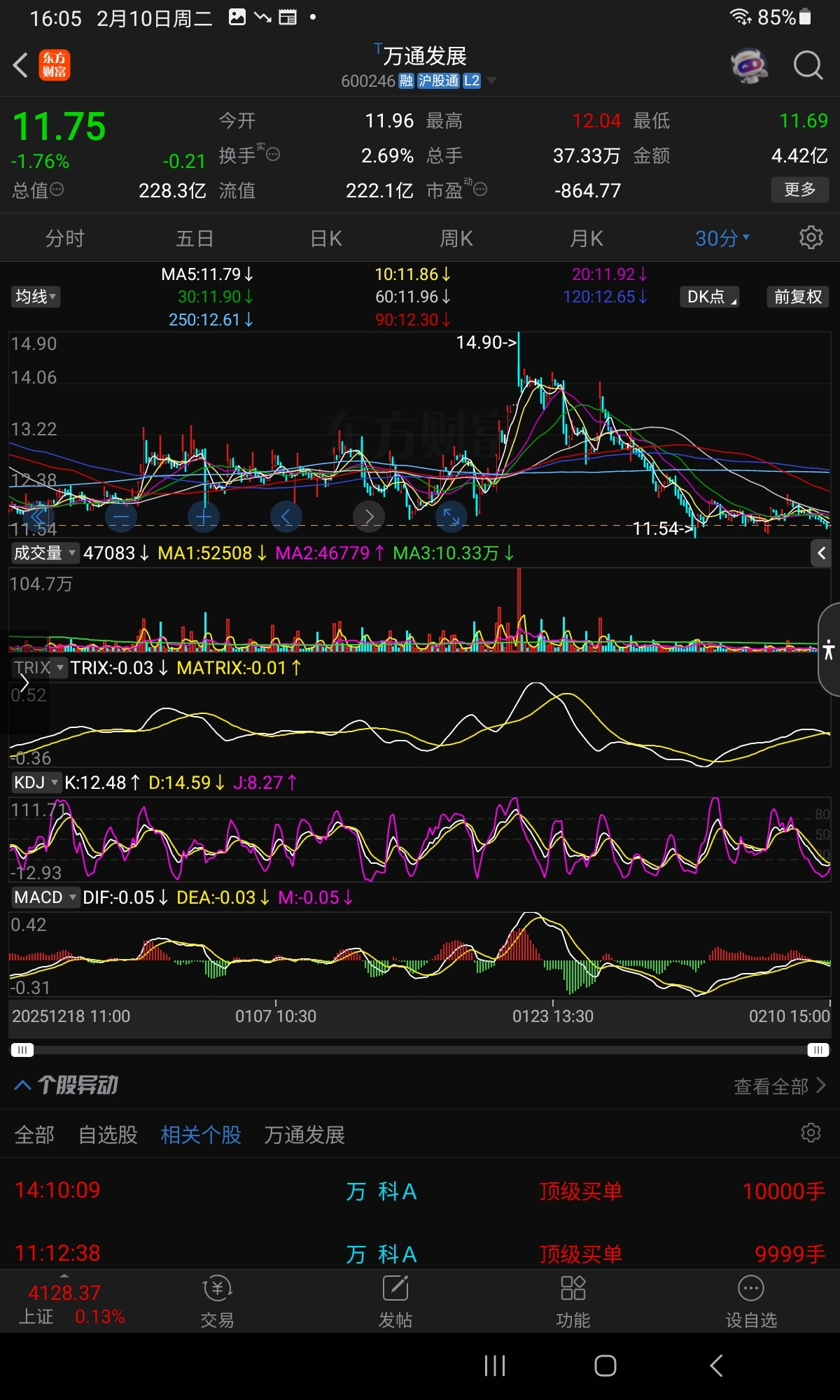Tap the L2 badge
Image resolution: width=840 pixels, height=1400 pixels.
pyautogui.click(x=472, y=80)
